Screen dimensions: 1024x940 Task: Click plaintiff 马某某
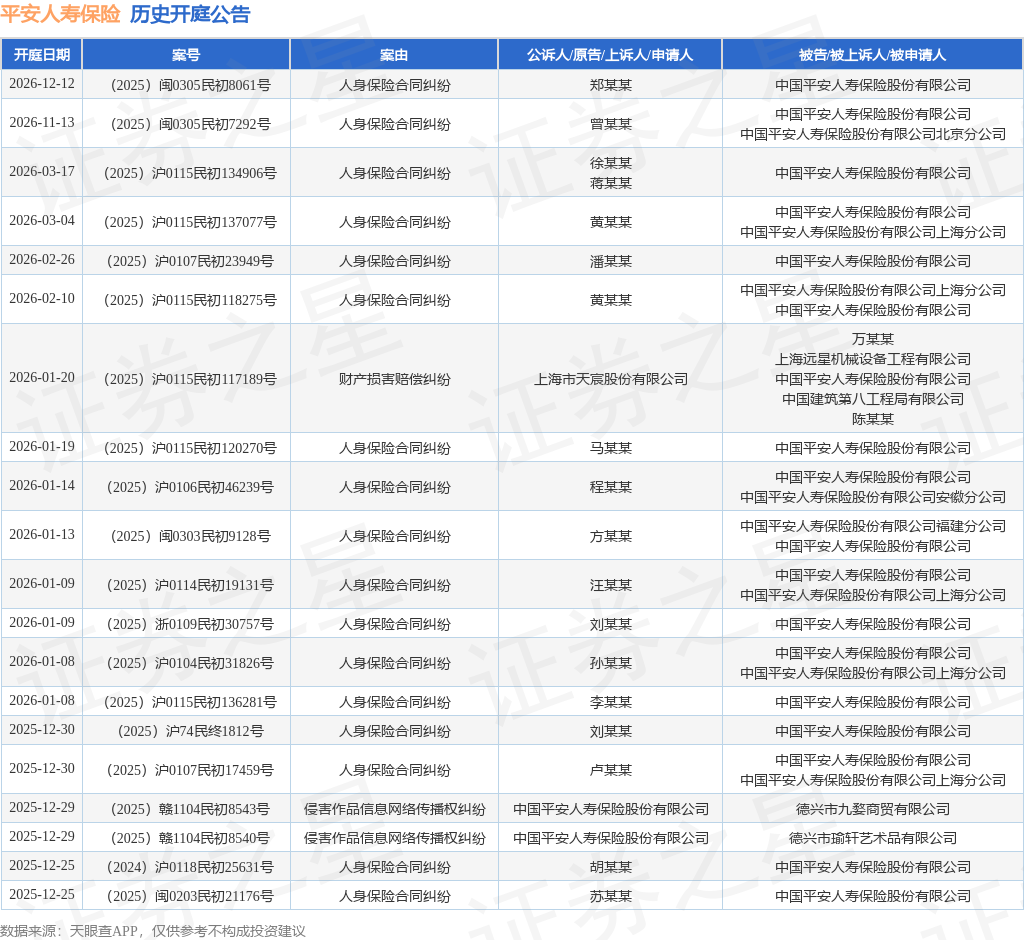click(611, 448)
